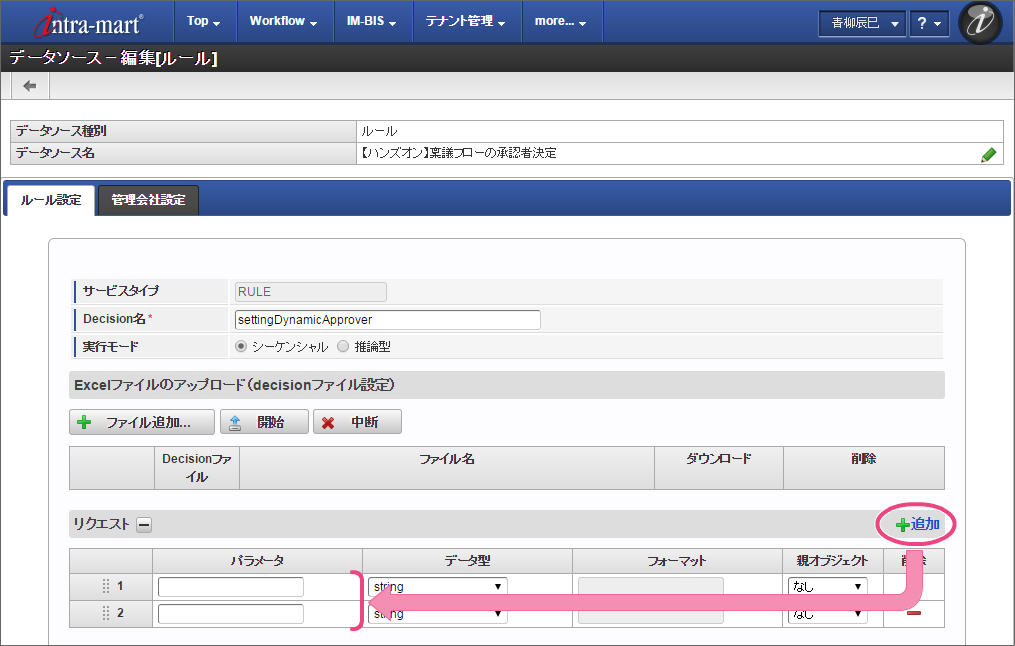Open the 青柳辰巳 user dropdown
Screen dimensions: 1015x646
pyautogui.click(x=861, y=23)
